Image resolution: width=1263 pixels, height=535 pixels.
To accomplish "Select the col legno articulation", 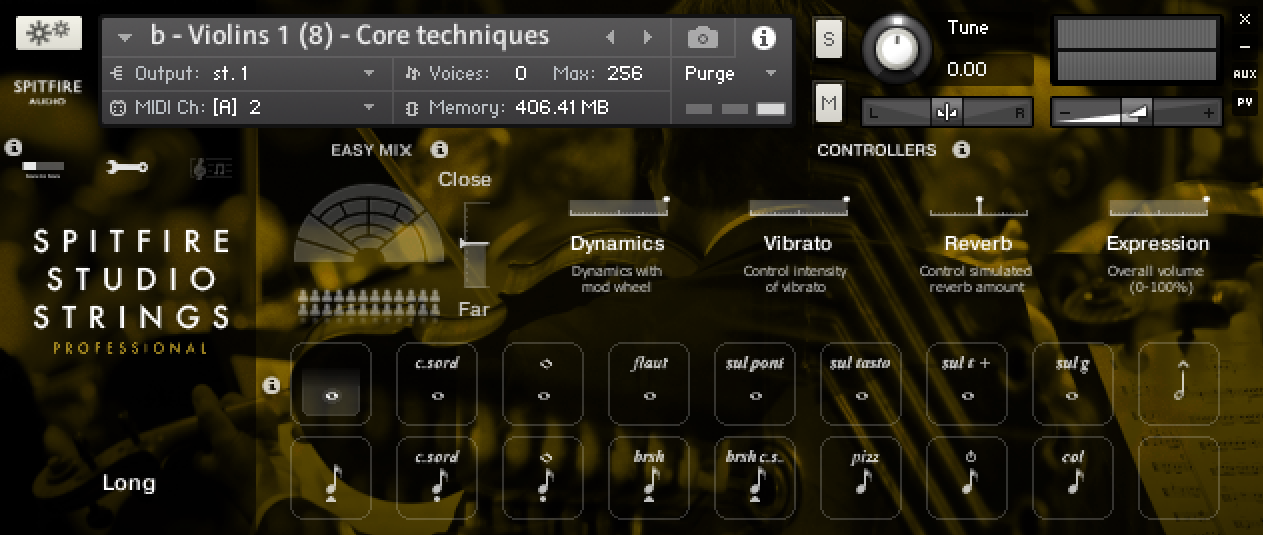I will pos(1073,478).
